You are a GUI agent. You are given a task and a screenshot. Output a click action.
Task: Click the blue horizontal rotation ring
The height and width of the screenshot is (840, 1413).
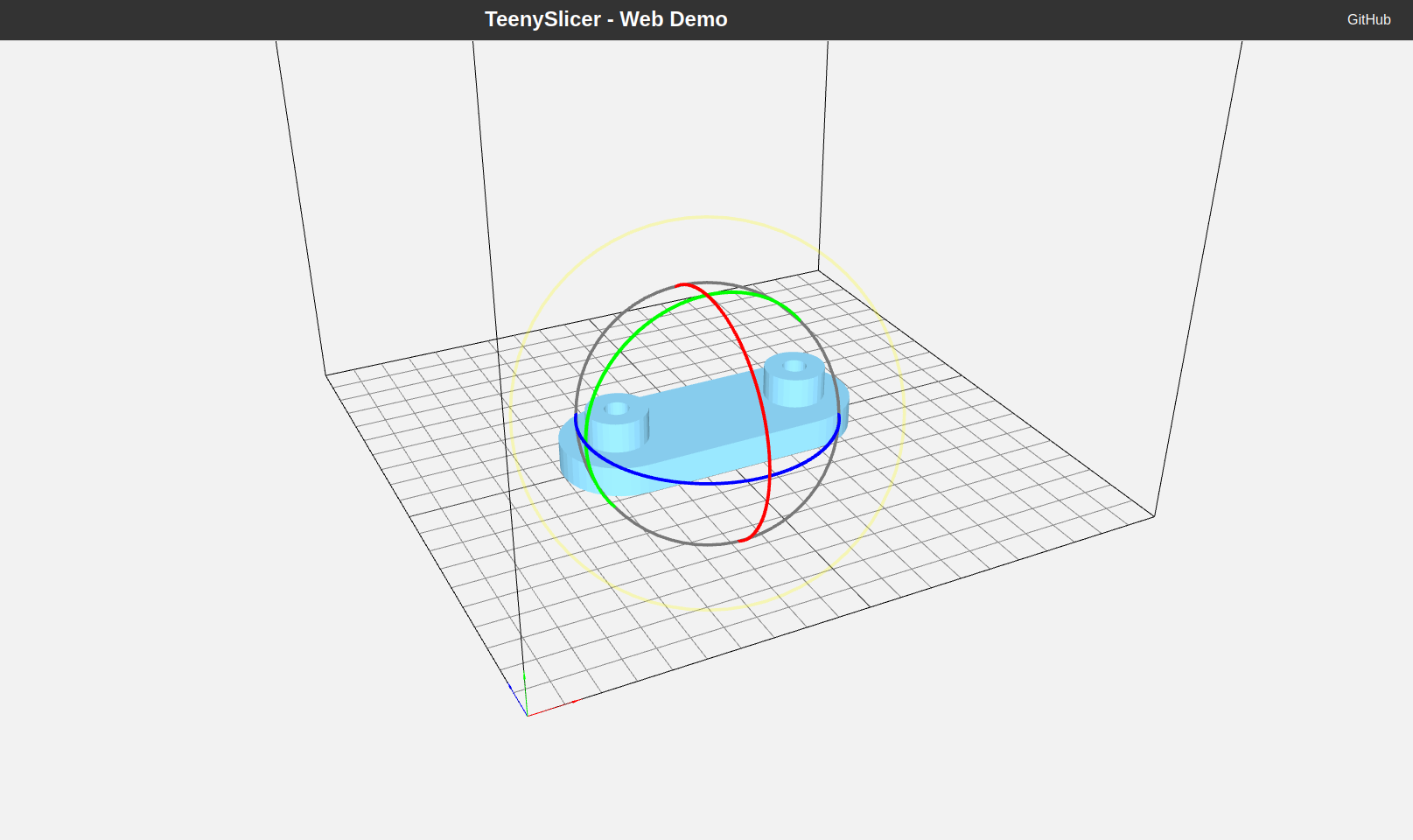pos(709,483)
